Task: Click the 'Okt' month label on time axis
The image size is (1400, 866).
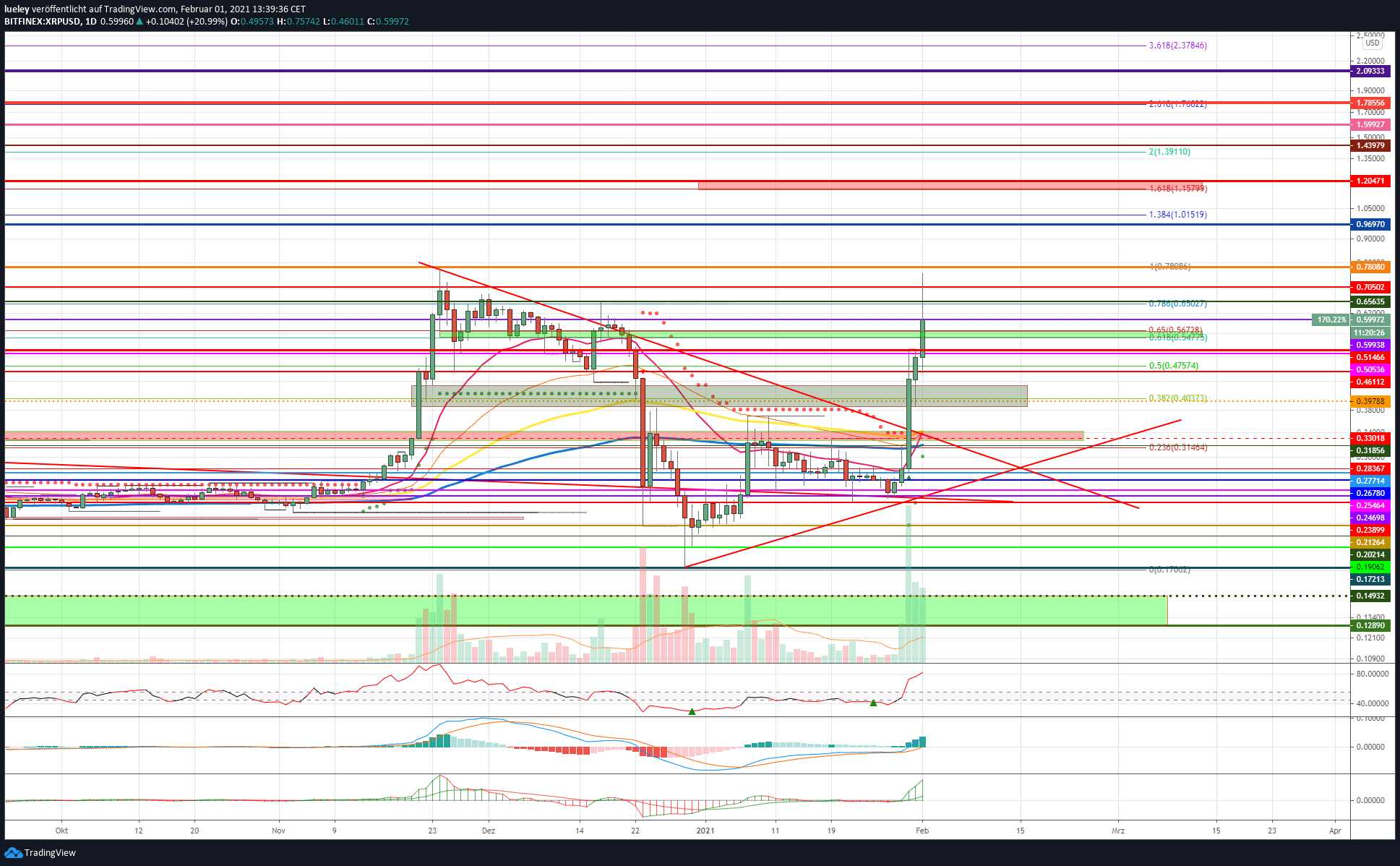Action: pyautogui.click(x=61, y=831)
